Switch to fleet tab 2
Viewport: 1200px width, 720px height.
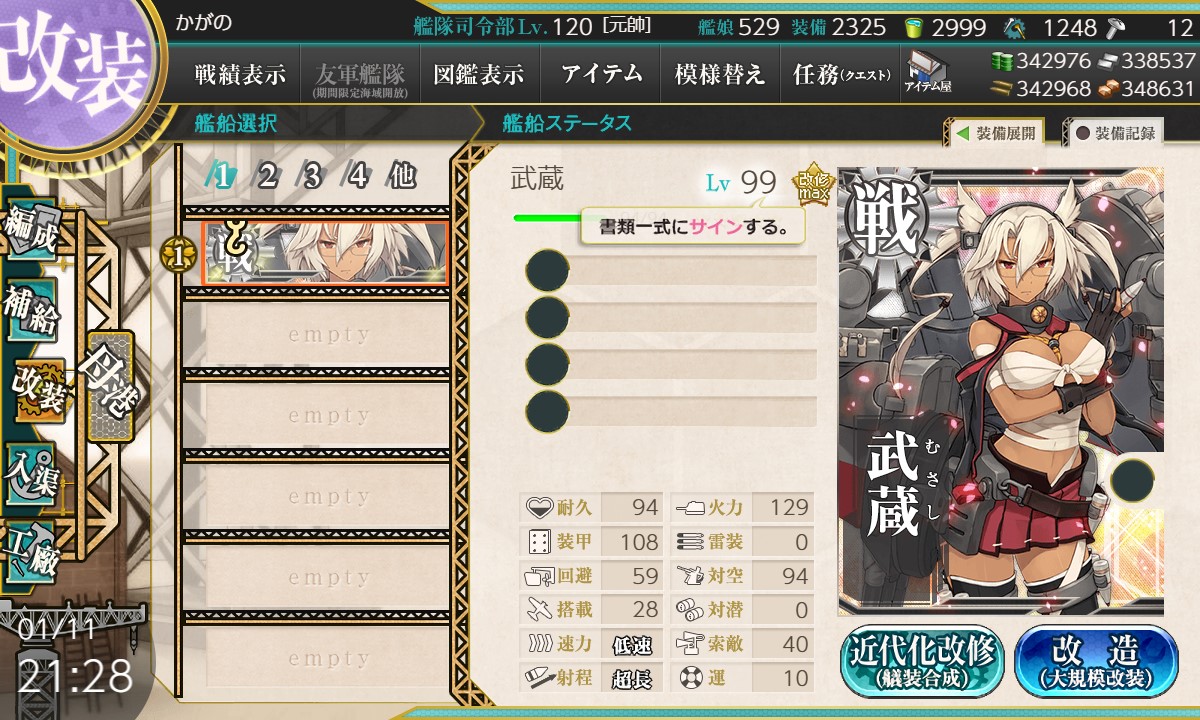(x=267, y=177)
